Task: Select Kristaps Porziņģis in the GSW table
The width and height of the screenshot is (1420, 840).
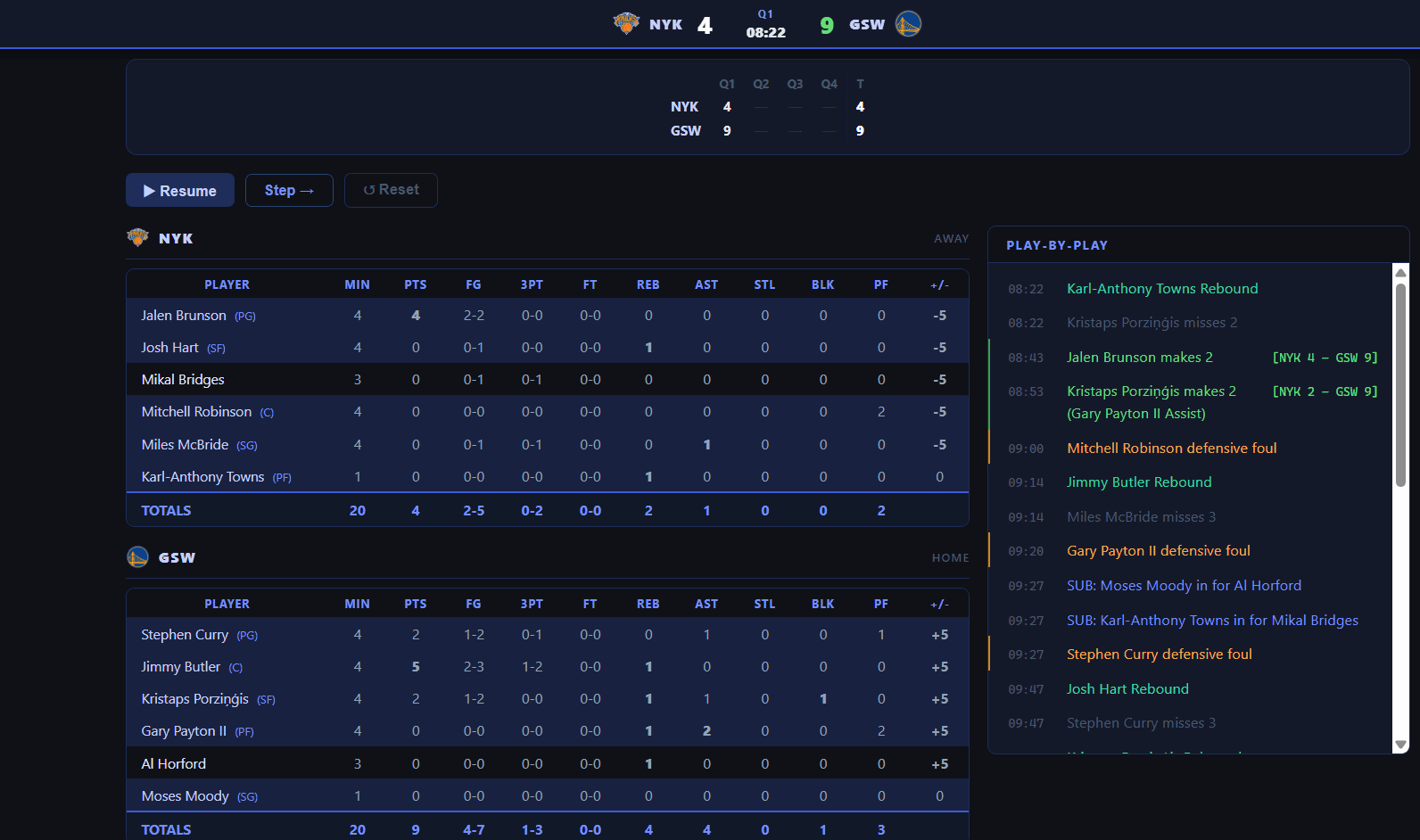Action: [x=194, y=698]
